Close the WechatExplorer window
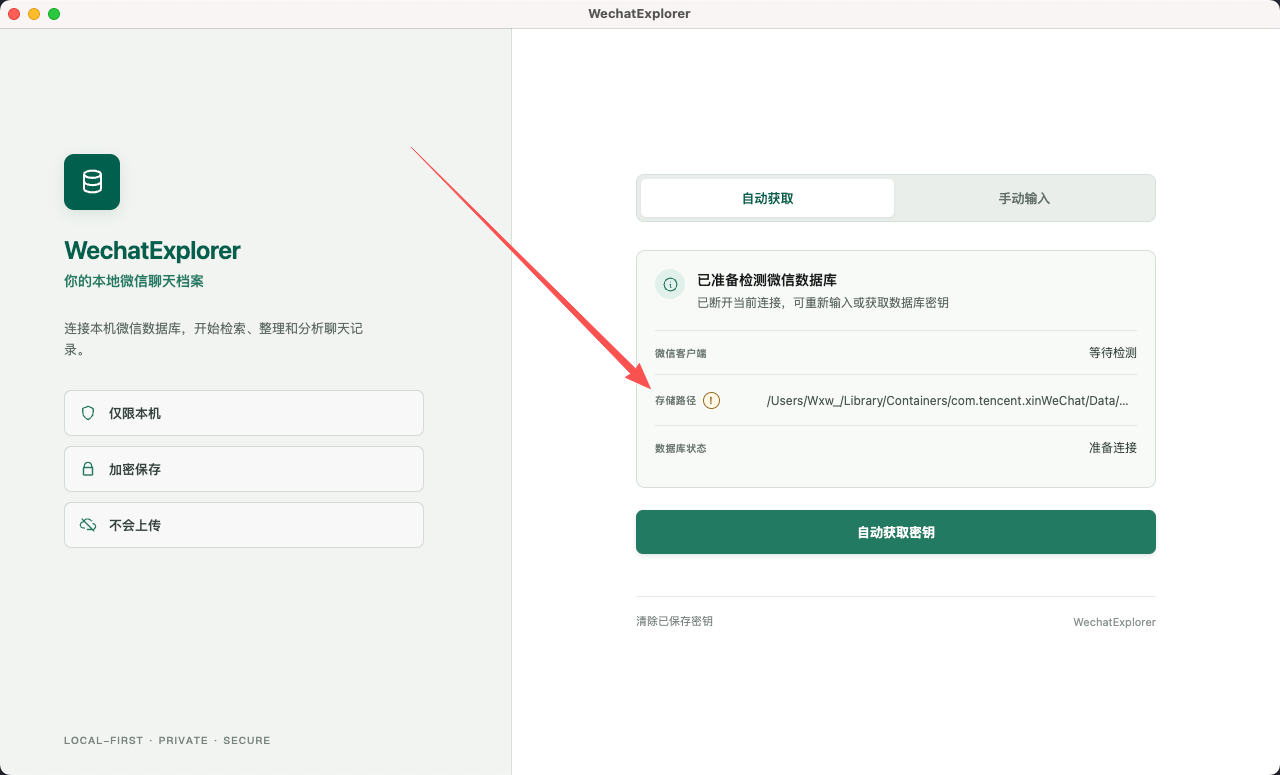 tap(14, 14)
